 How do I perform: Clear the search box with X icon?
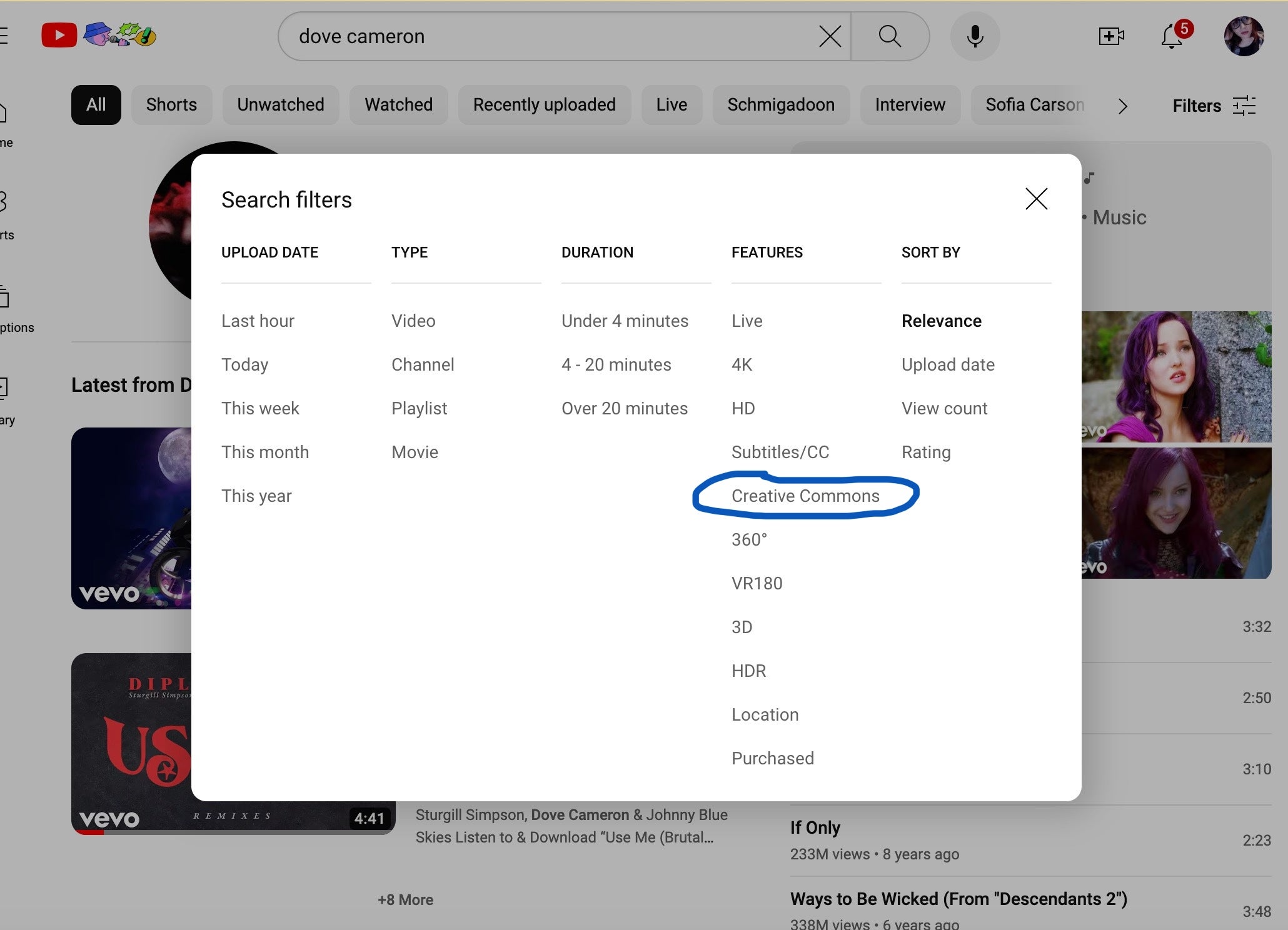point(830,36)
